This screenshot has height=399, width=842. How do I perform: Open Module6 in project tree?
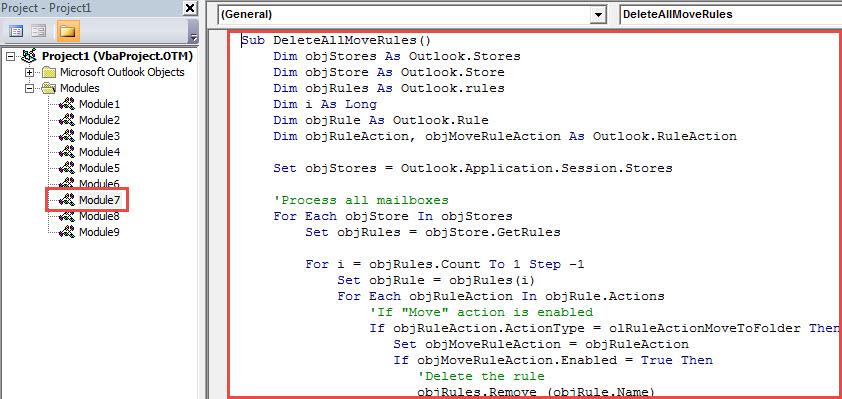[99, 184]
